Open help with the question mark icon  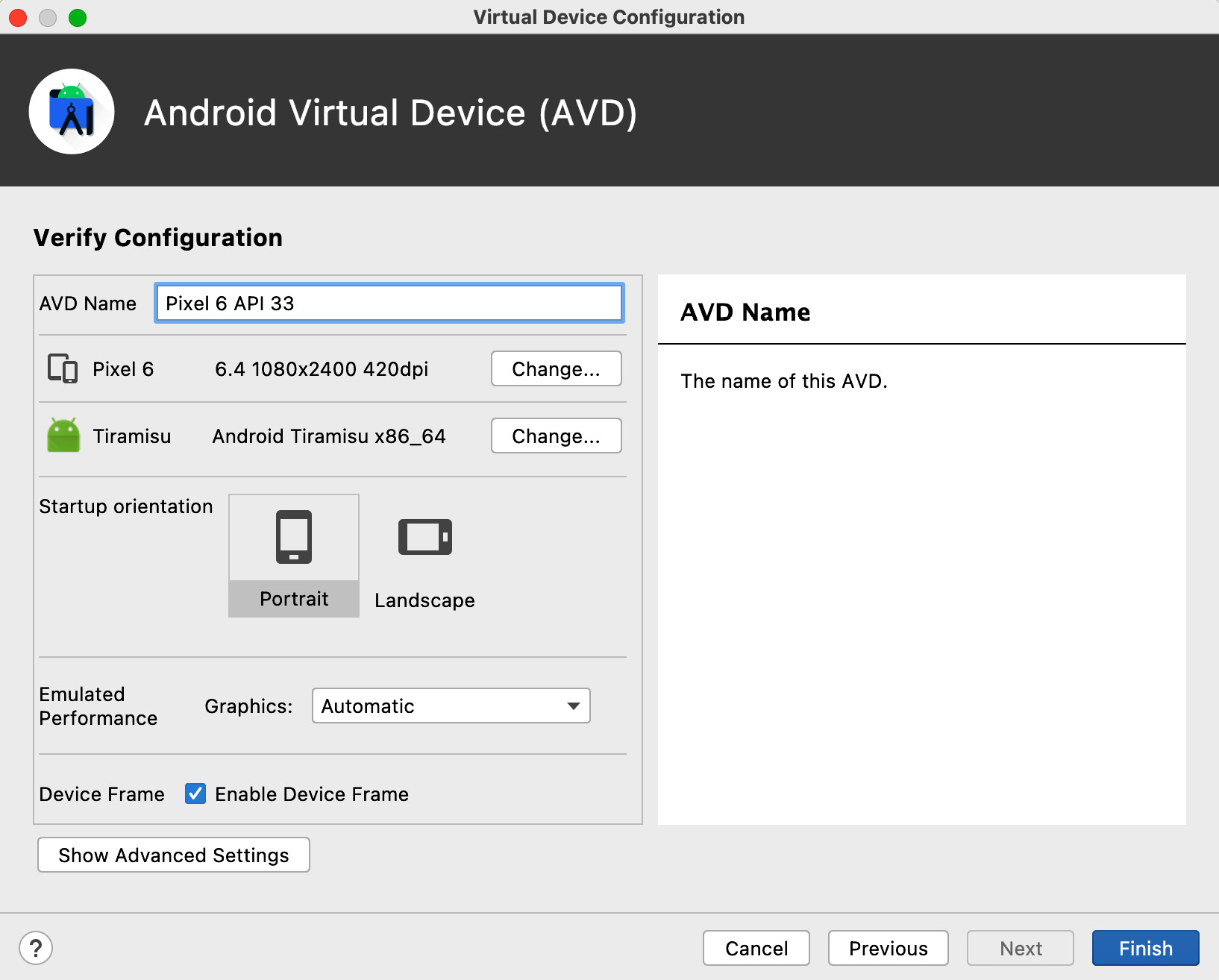(36, 948)
